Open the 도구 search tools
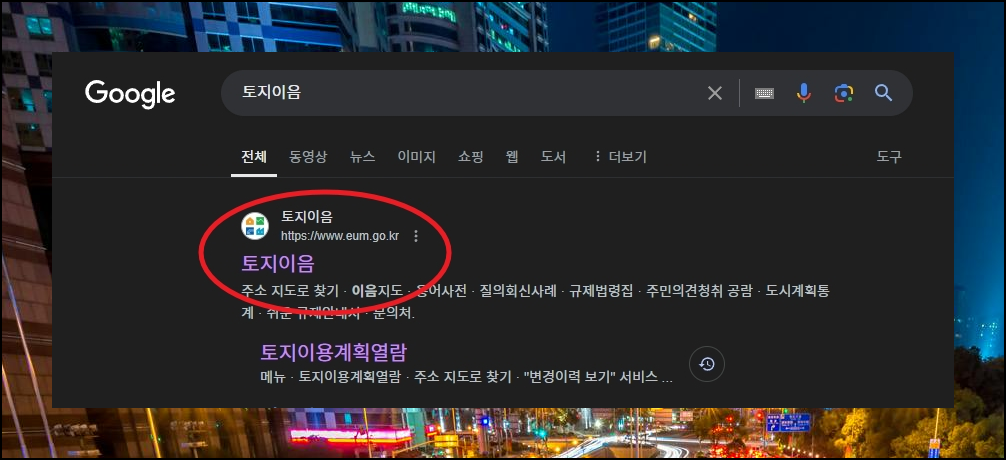Screen dimensions: 1006x460 click(889, 157)
